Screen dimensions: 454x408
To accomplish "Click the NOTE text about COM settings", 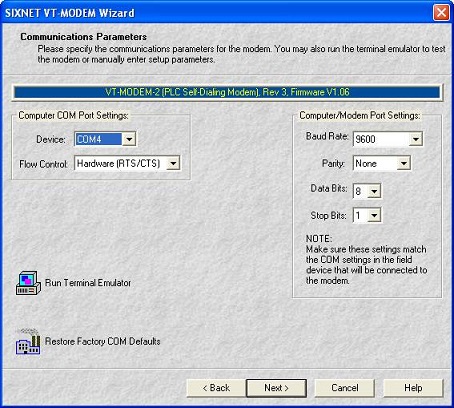I will click(x=366, y=260).
